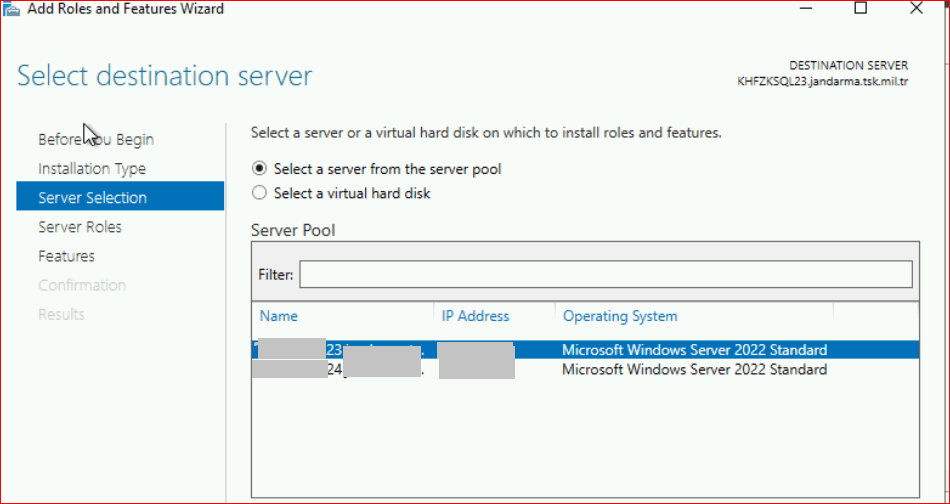Select the highlighted first server row
The height and width of the screenshot is (504, 950).
[x=694, y=350]
